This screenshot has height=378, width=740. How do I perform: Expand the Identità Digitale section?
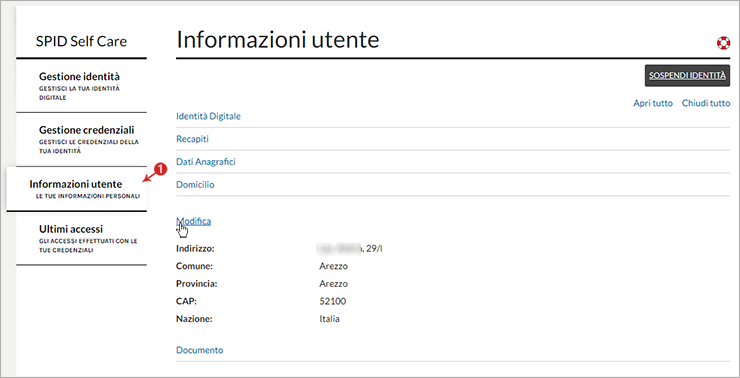[208, 116]
